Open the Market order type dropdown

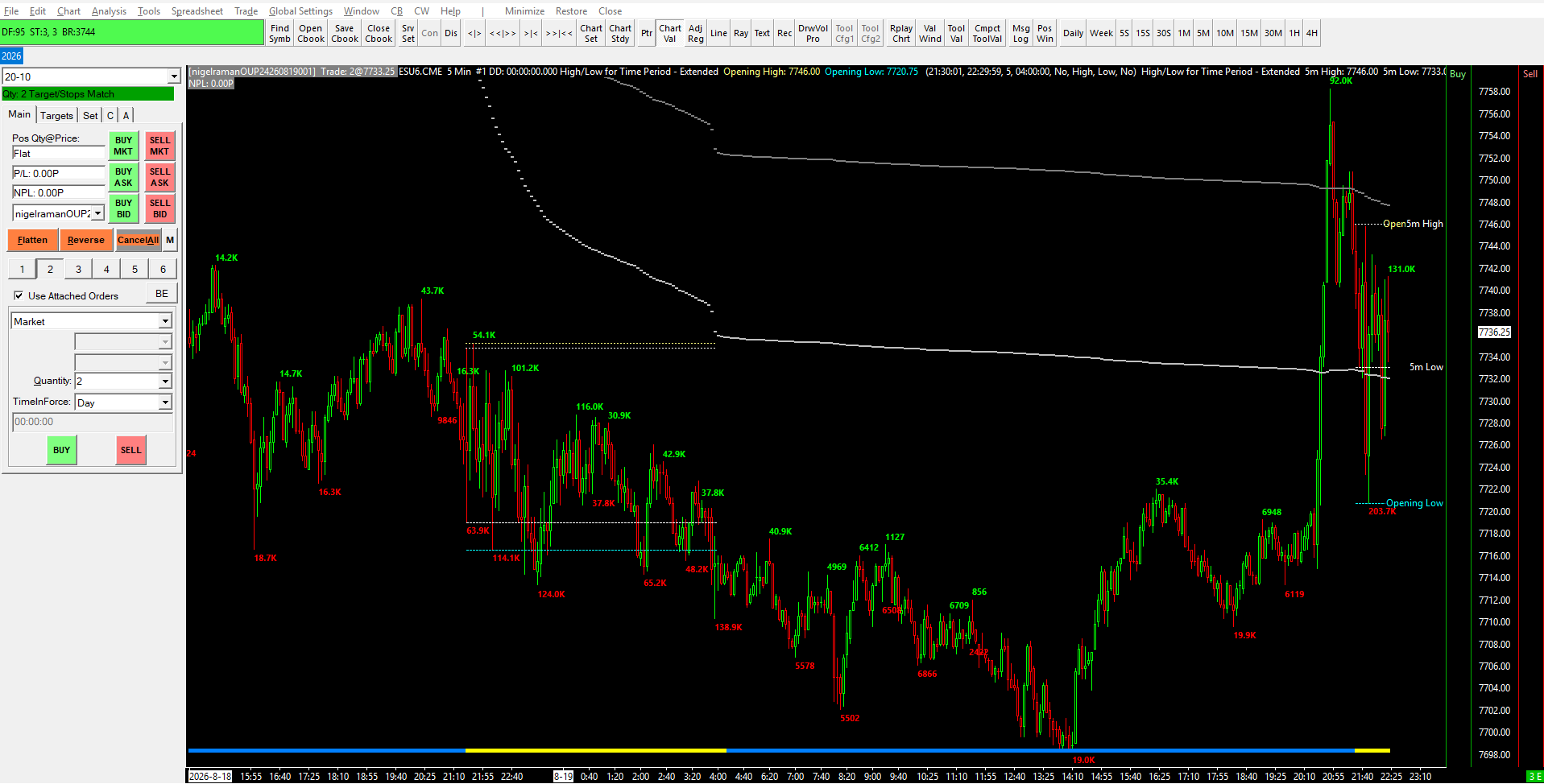[165, 321]
